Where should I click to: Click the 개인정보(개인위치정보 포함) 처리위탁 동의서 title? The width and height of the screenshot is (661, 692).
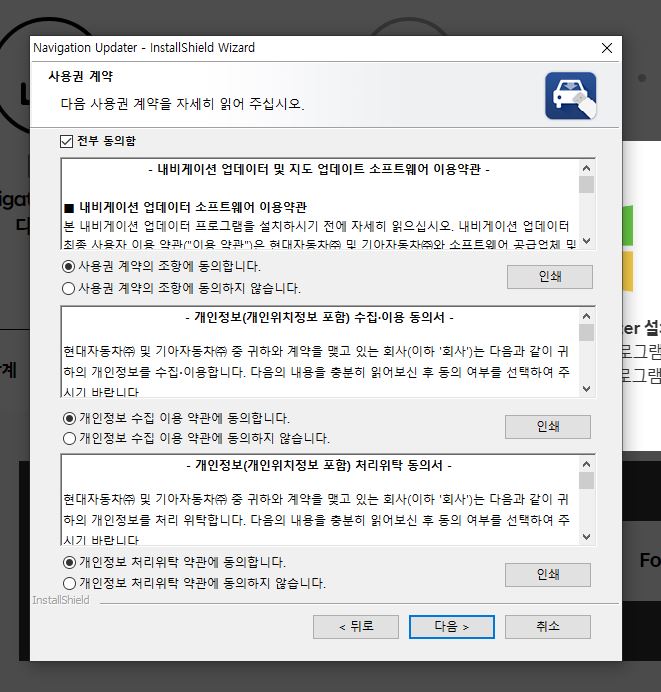(319, 465)
